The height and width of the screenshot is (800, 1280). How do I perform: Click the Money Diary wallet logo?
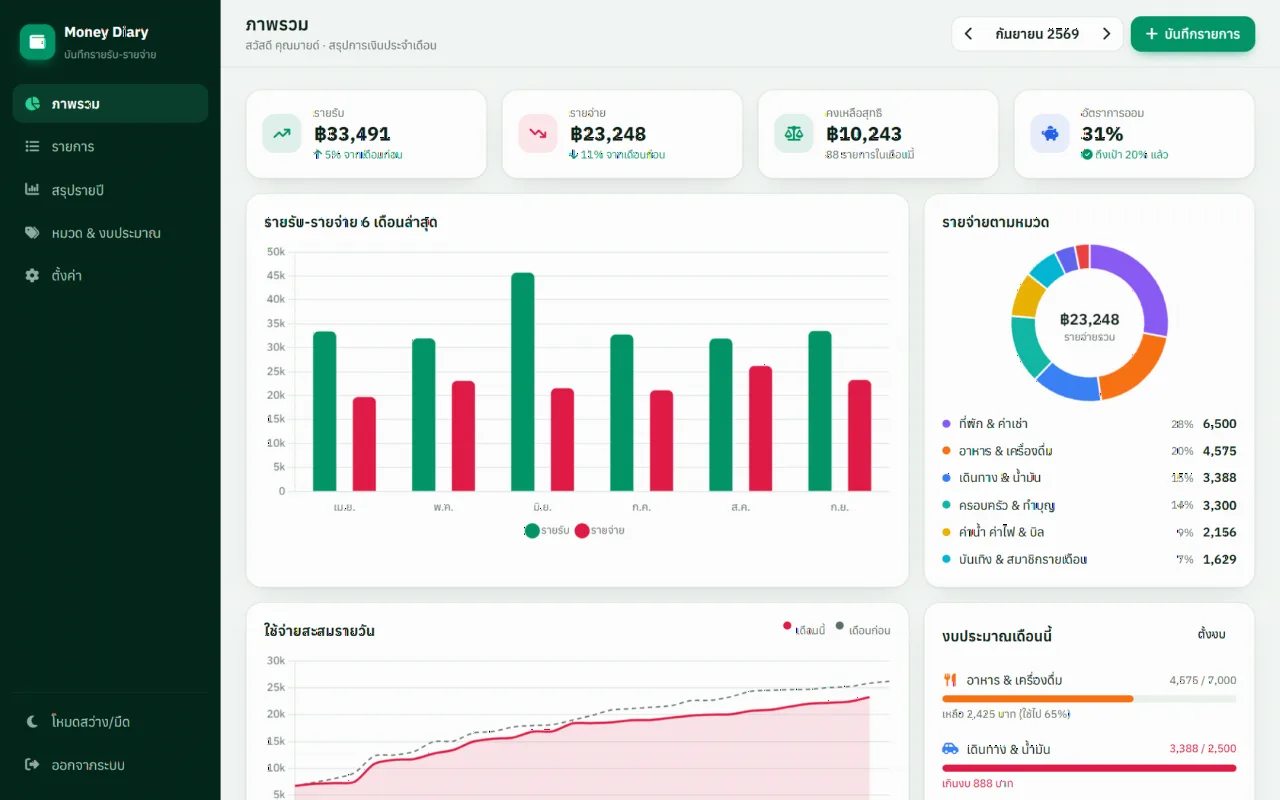pos(38,42)
